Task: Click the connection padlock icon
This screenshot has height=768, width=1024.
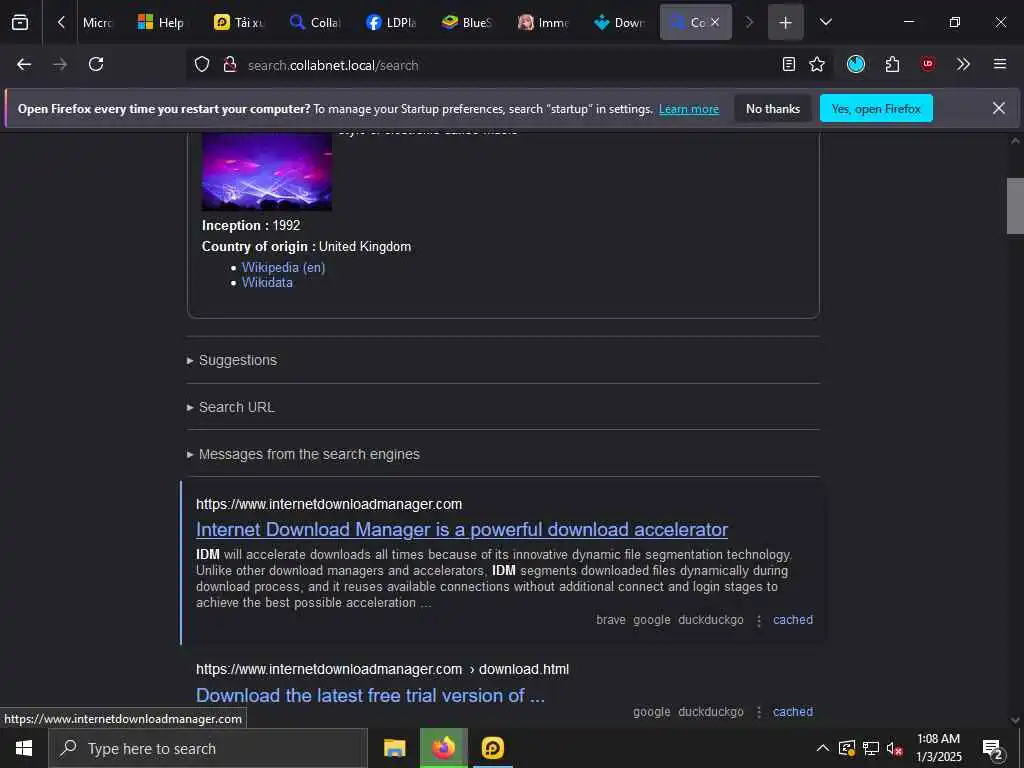Action: [229, 64]
